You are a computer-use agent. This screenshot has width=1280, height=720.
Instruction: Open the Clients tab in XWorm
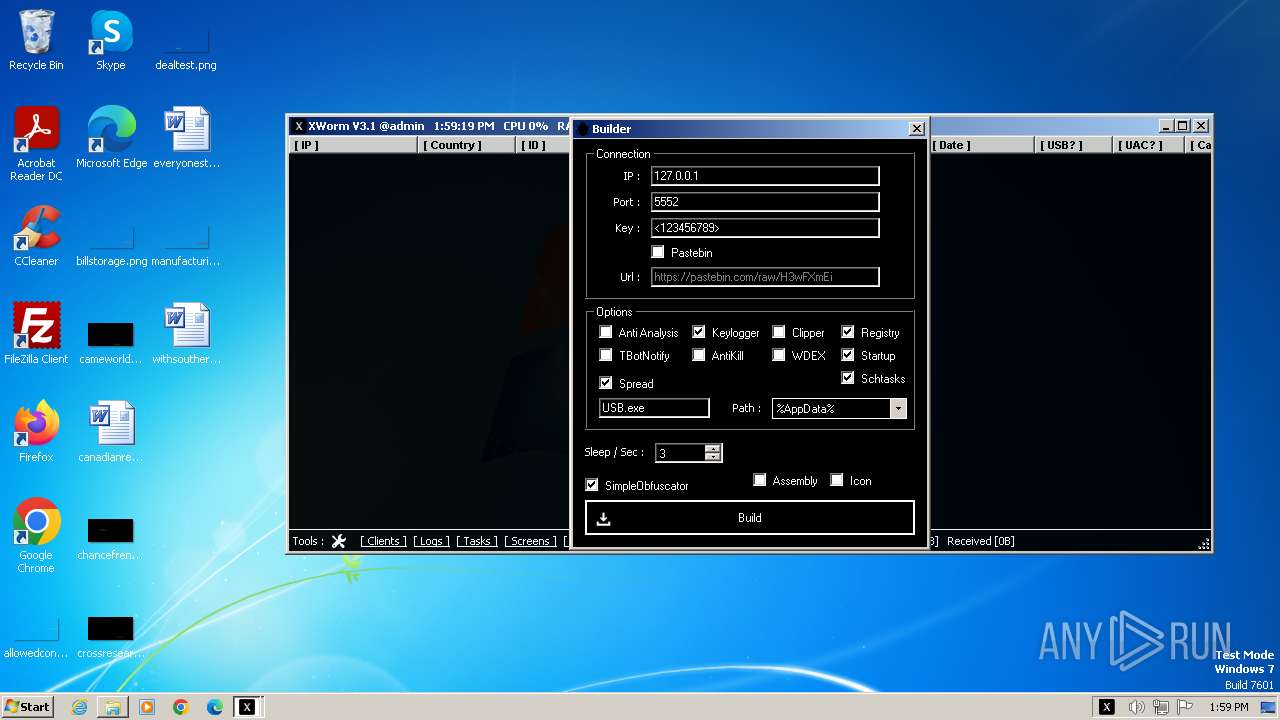[x=383, y=541]
